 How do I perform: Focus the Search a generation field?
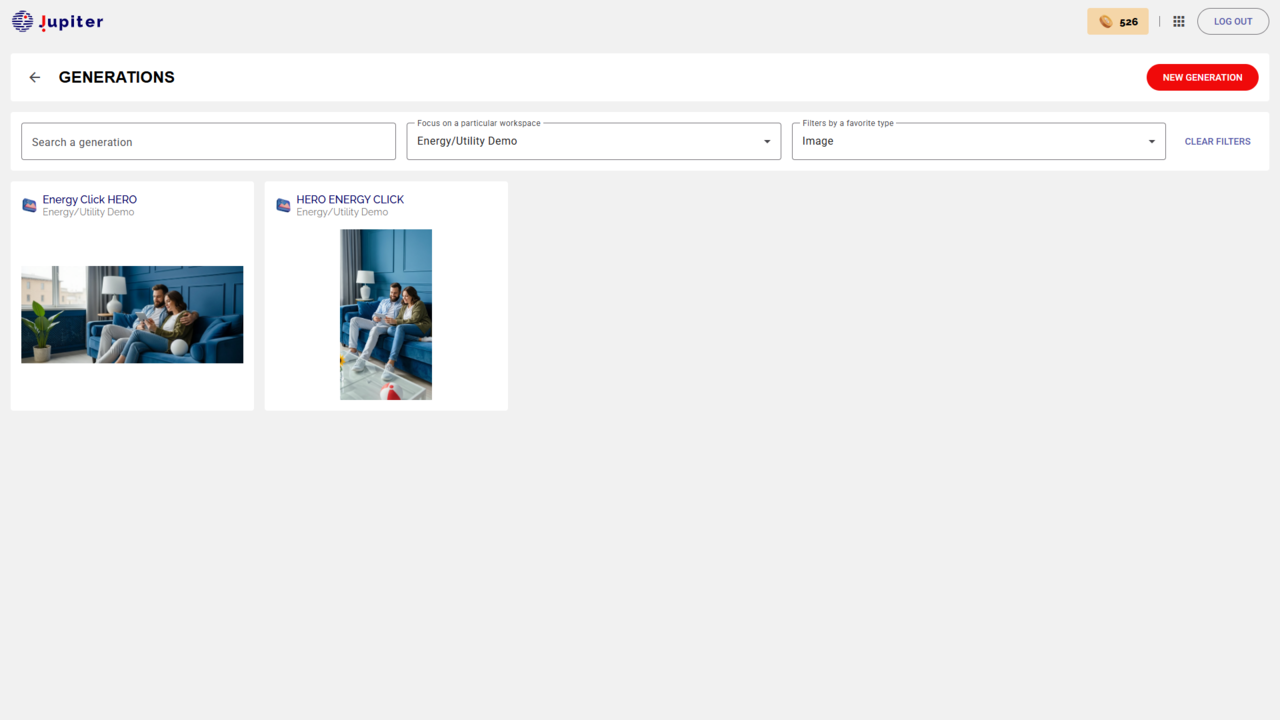(x=209, y=141)
